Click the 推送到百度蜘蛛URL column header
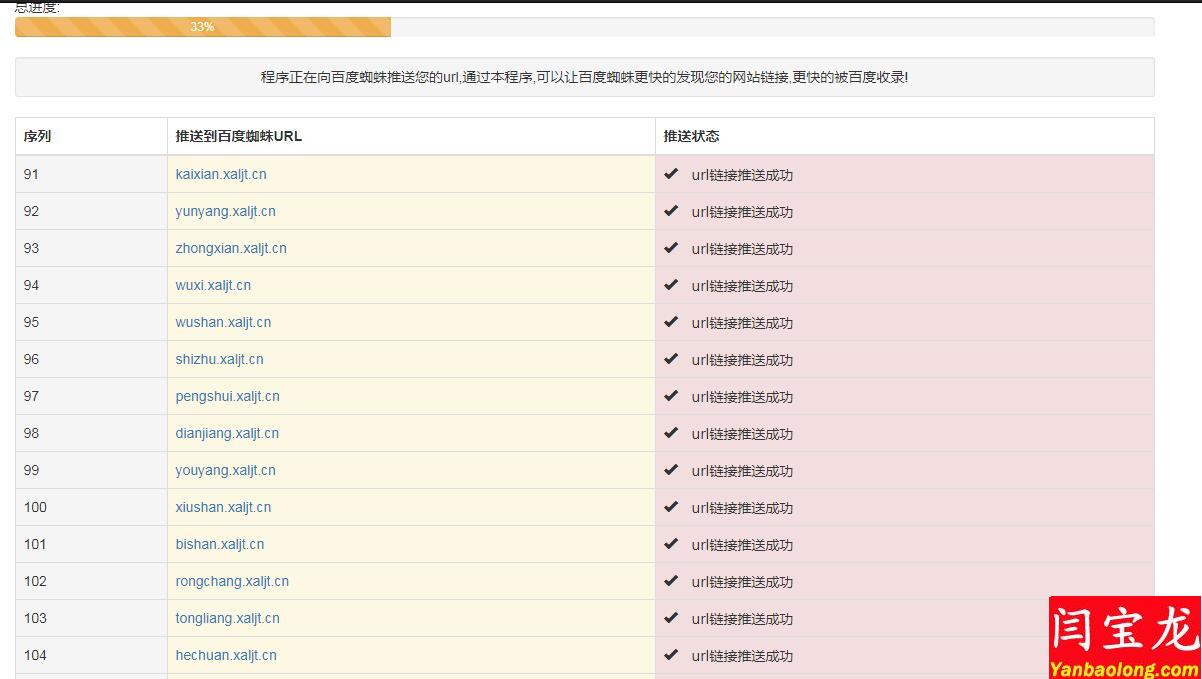1202x679 pixels. pos(238,136)
